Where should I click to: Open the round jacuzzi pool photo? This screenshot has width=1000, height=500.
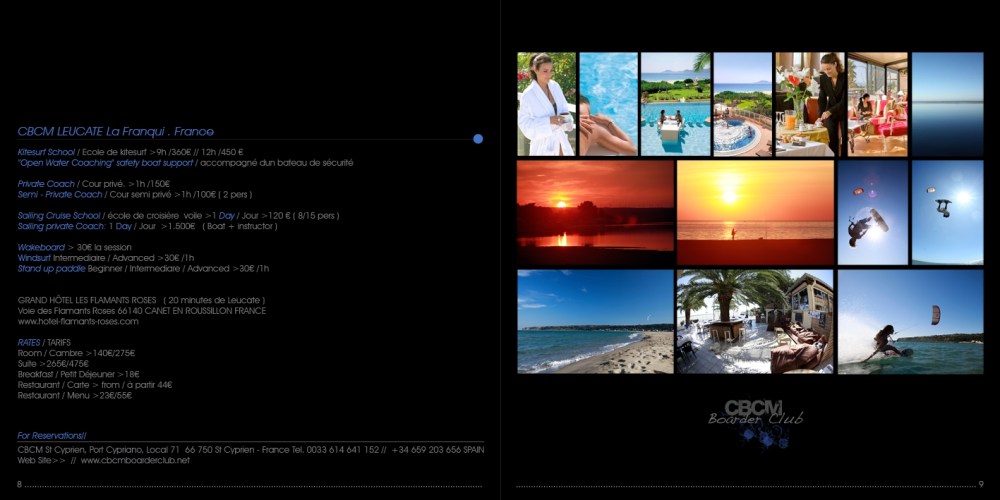(742, 104)
